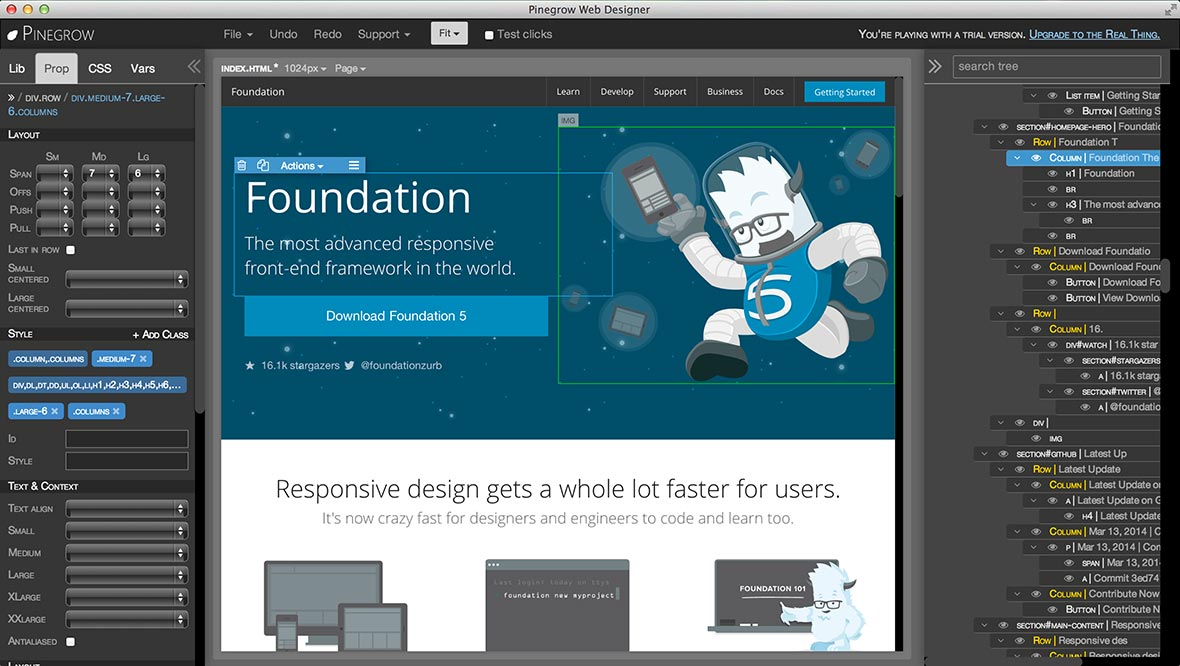Collapse the Row Download Foundatio tree node

[1000, 251]
